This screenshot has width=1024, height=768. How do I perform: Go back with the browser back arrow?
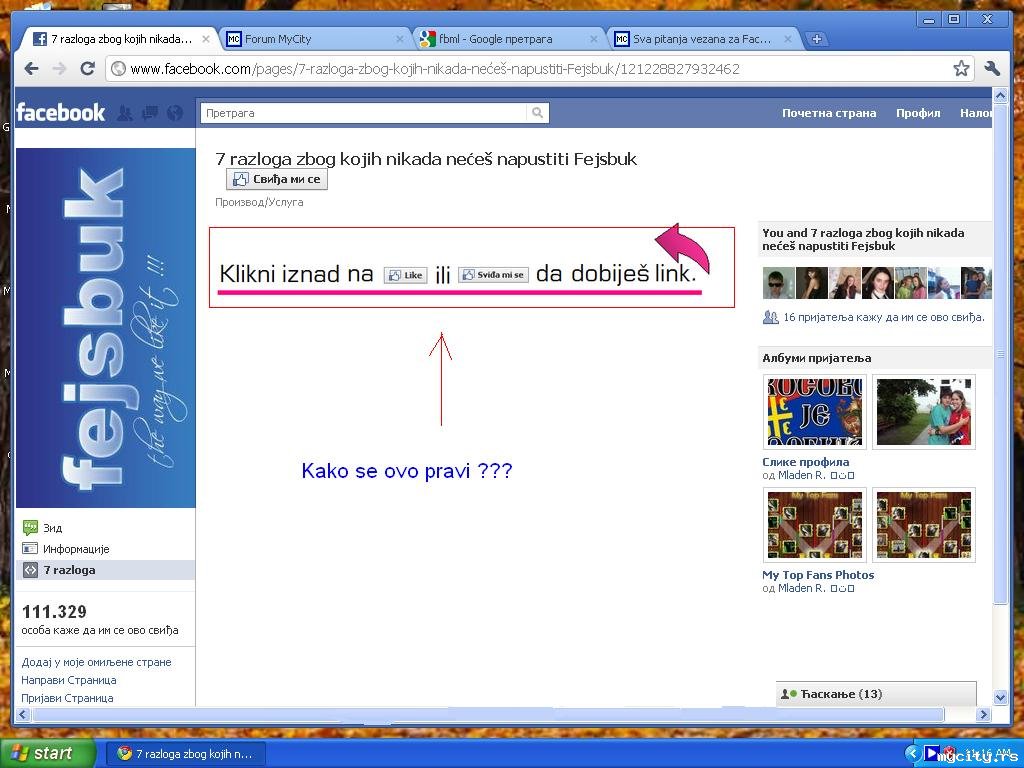pyautogui.click(x=31, y=69)
